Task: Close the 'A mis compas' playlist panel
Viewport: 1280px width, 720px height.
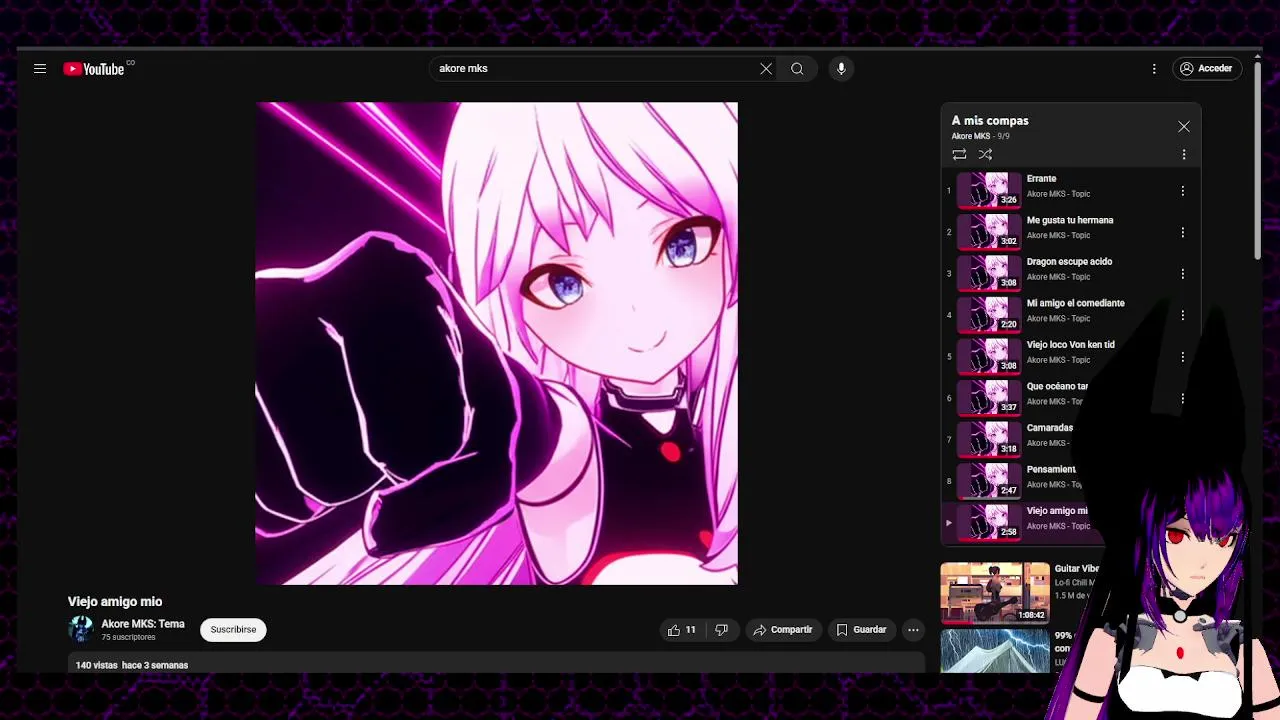Action: (1184, 127)
